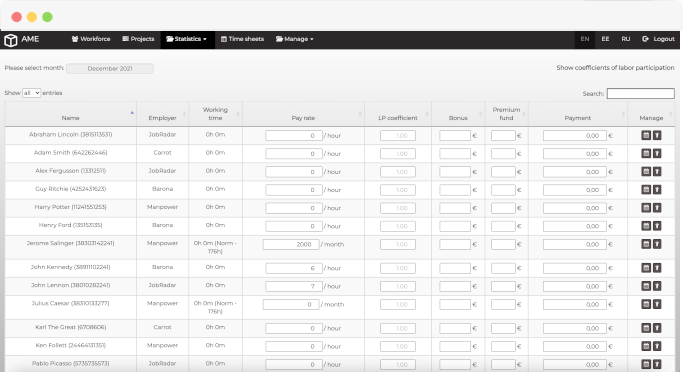Click John Kennedy's pay rate field
The width and height of the screenshot is (683, 372).
294,268
